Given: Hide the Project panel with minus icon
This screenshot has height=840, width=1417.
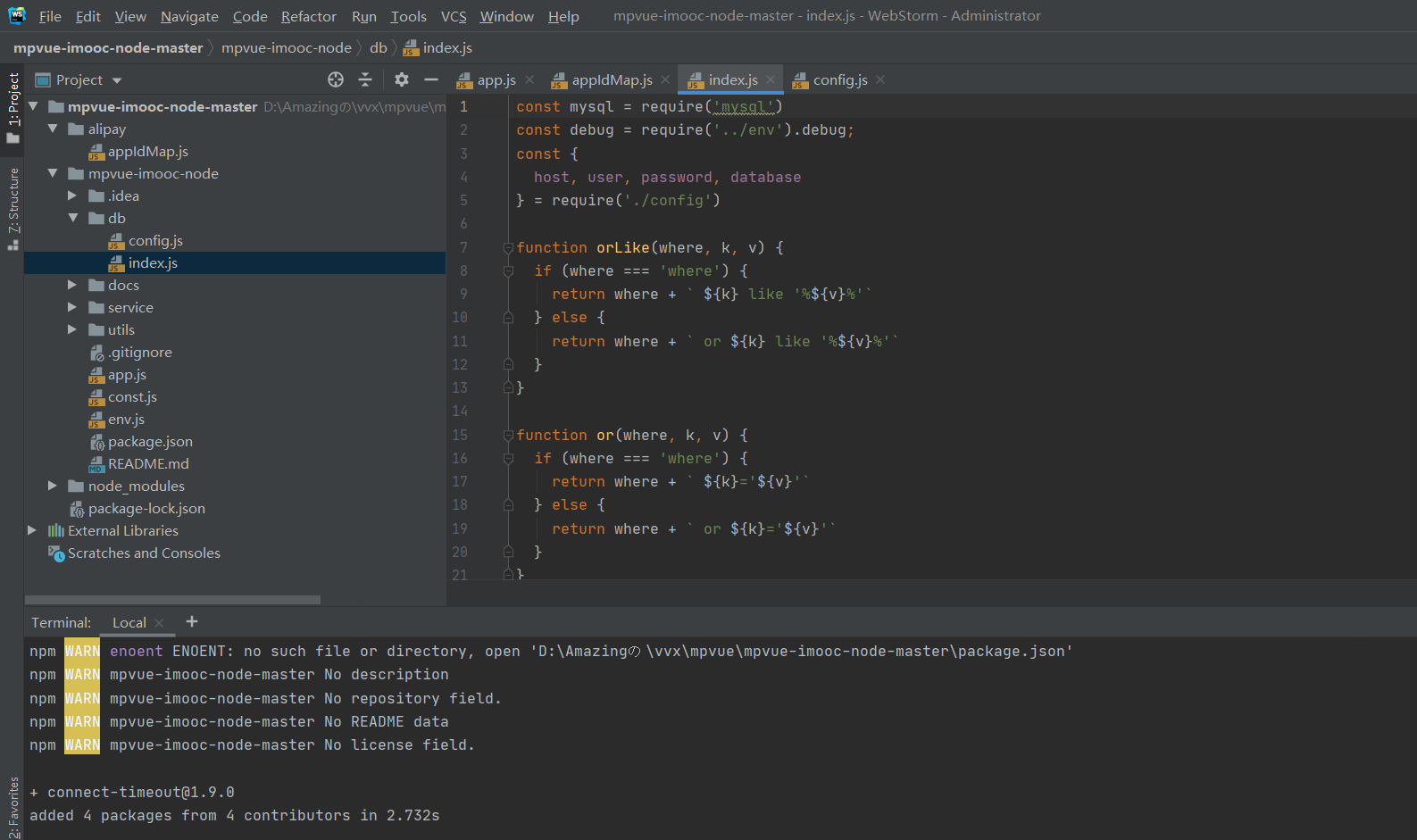Looking at the screenshot, I should (431, 79).
